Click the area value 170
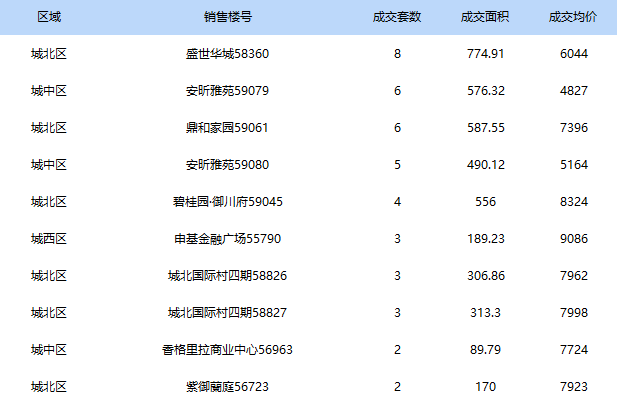The height and width of the screenshot is (409, 617). pos(486,387)
